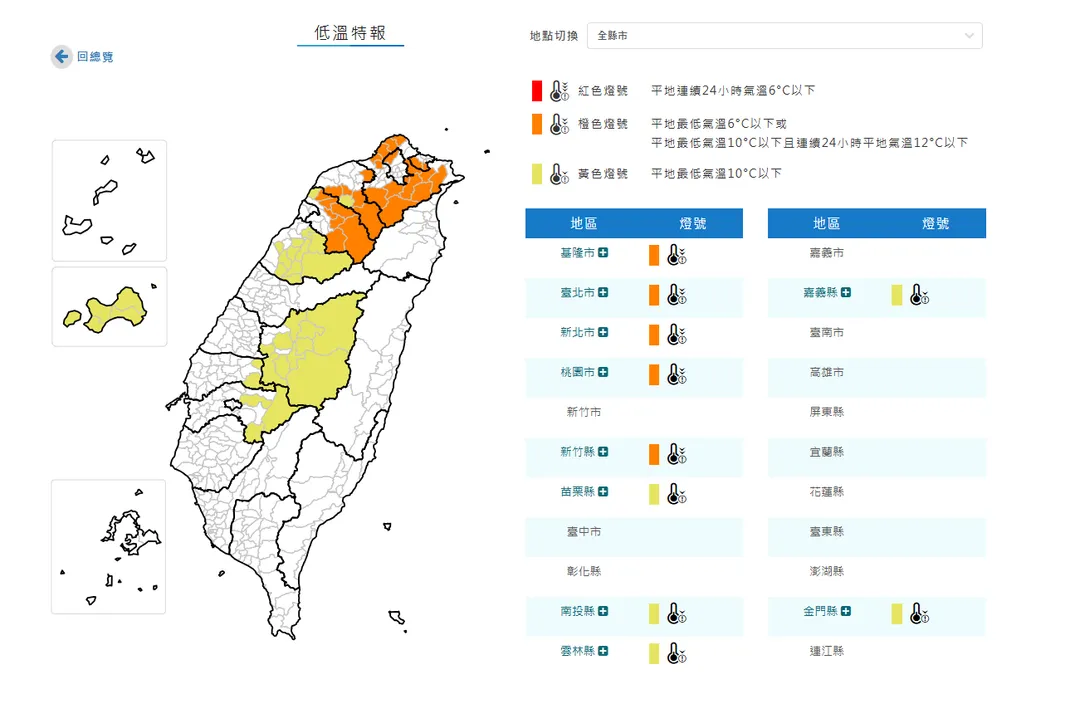
Task: Click the 基隆市 thermometer warning icon
Action: coord(676,255)
